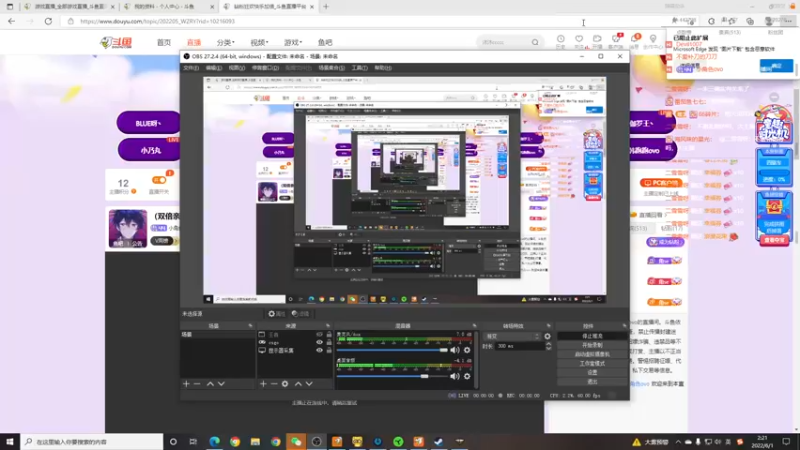Click the browser refresh icon
Image resolution: width=800 pixels, height=450 pixels.
tap(48, 21)
